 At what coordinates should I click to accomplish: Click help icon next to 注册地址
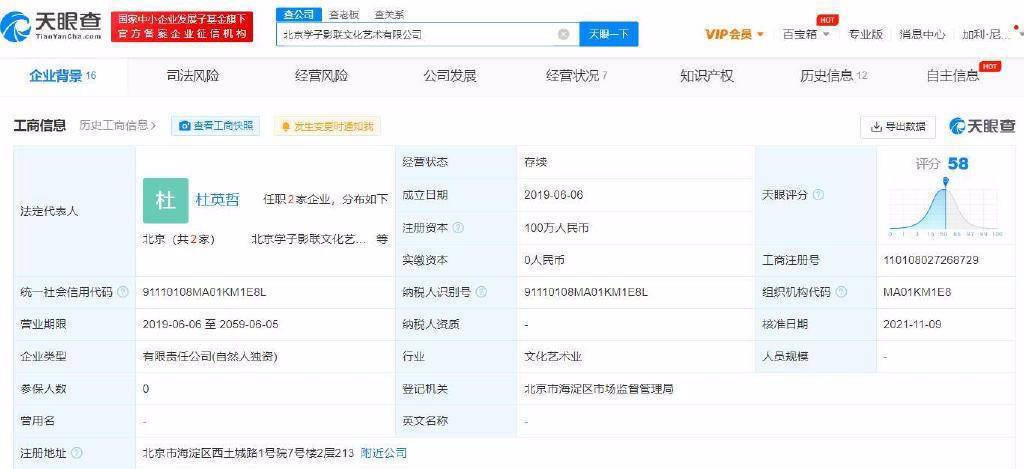76,453
